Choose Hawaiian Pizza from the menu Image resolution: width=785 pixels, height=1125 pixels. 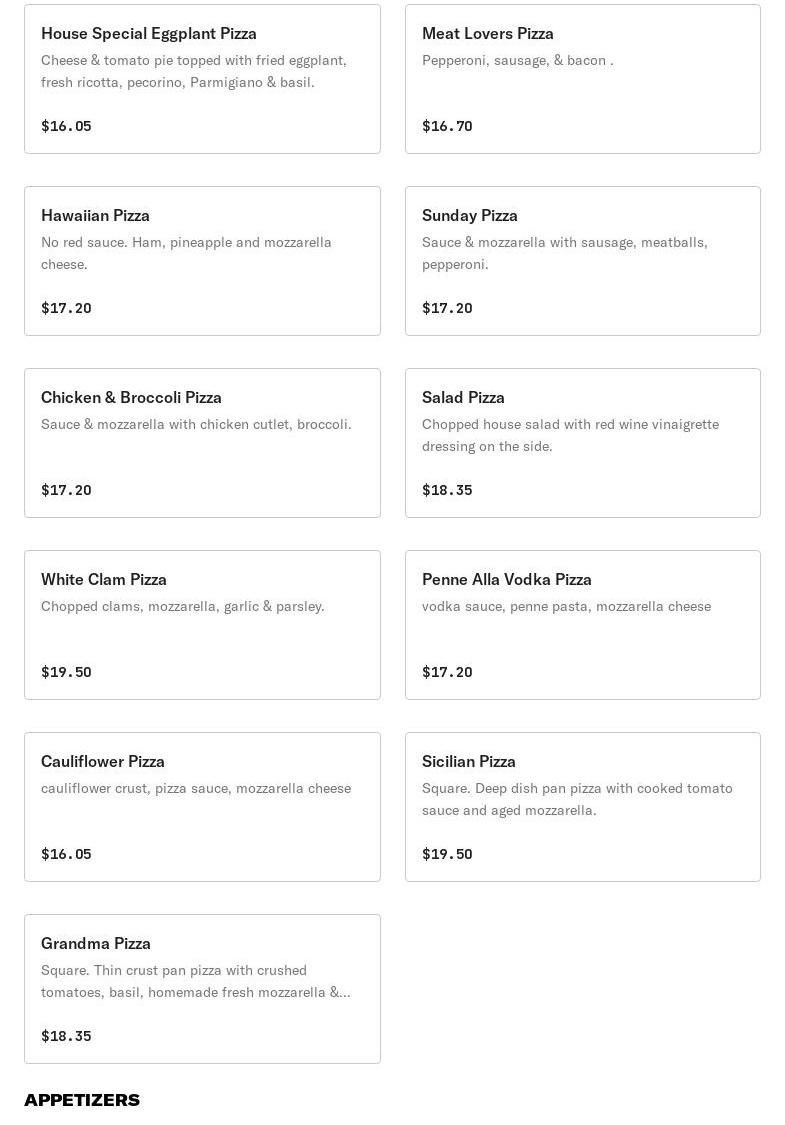tap(202, 261)
